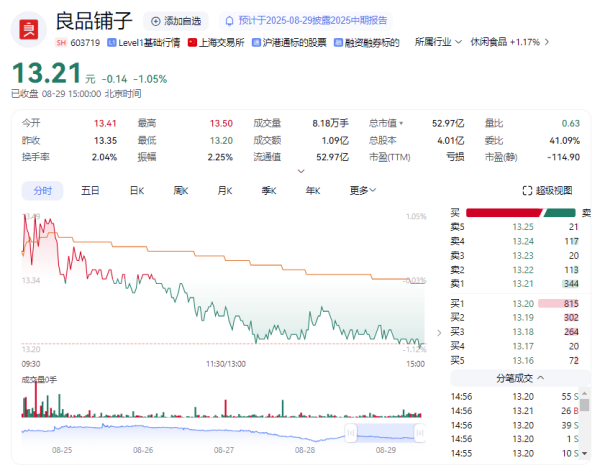Screen dimensions: 600x473
Task: Click the right handle of timeline range slider
Action: [x=420, y=432]
